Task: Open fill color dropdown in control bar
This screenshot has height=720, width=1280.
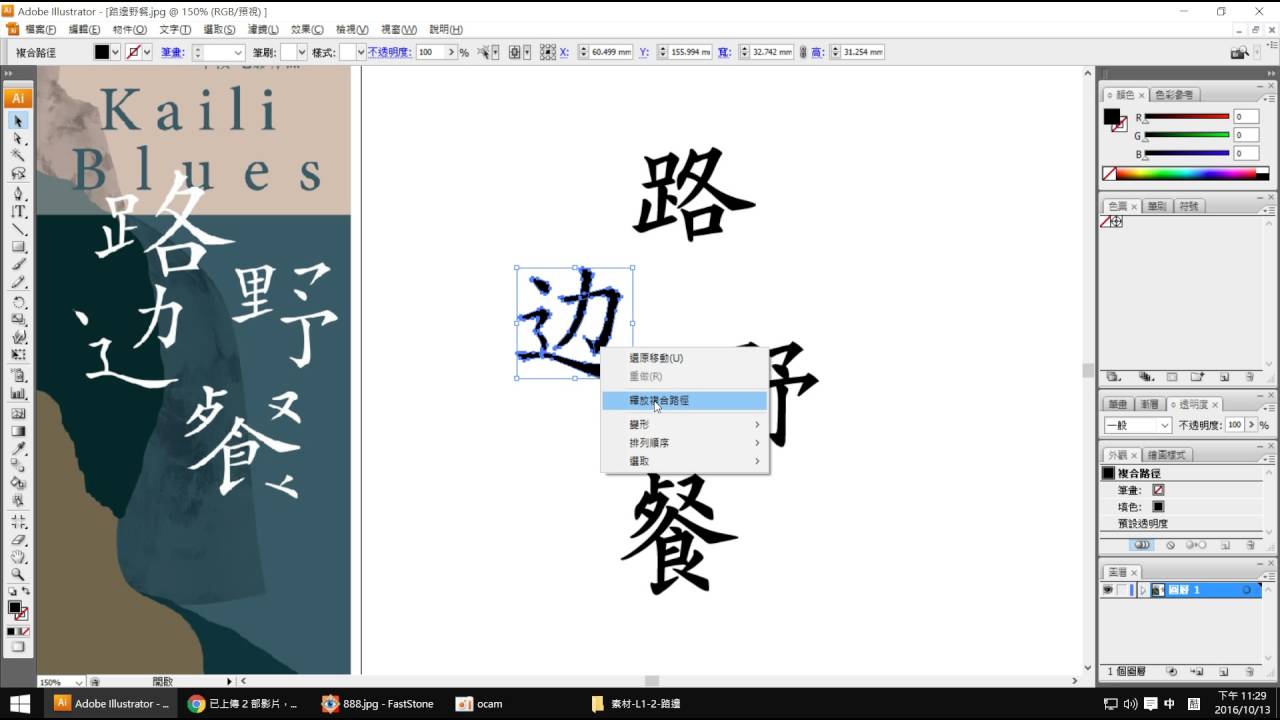Action: click(x=116, y=52)
